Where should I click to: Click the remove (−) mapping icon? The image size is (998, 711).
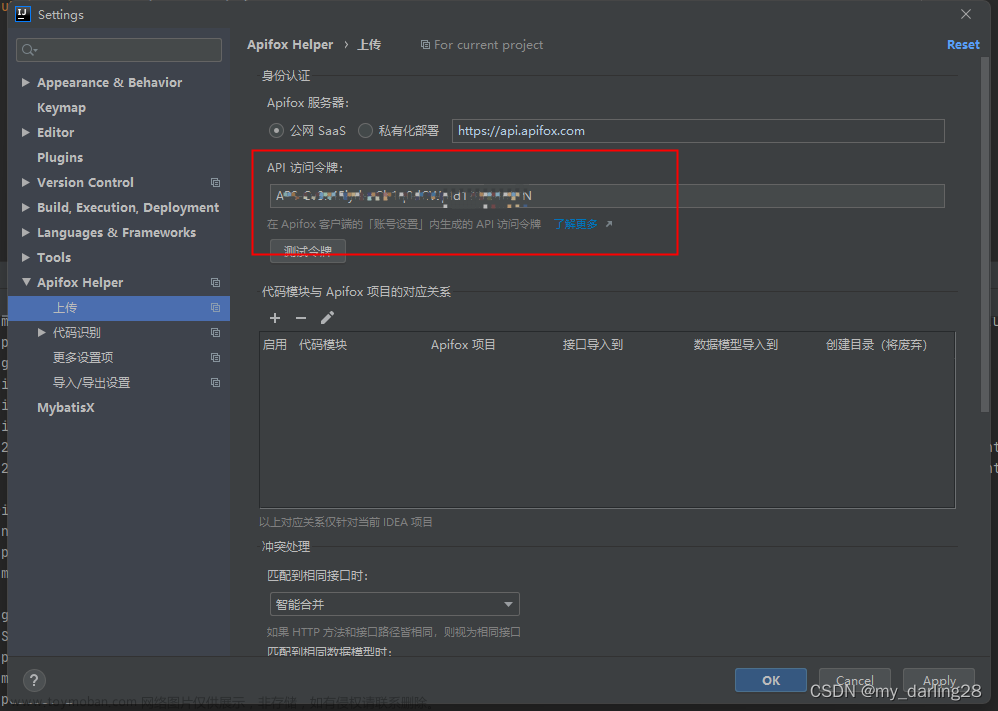coord(301,318)
